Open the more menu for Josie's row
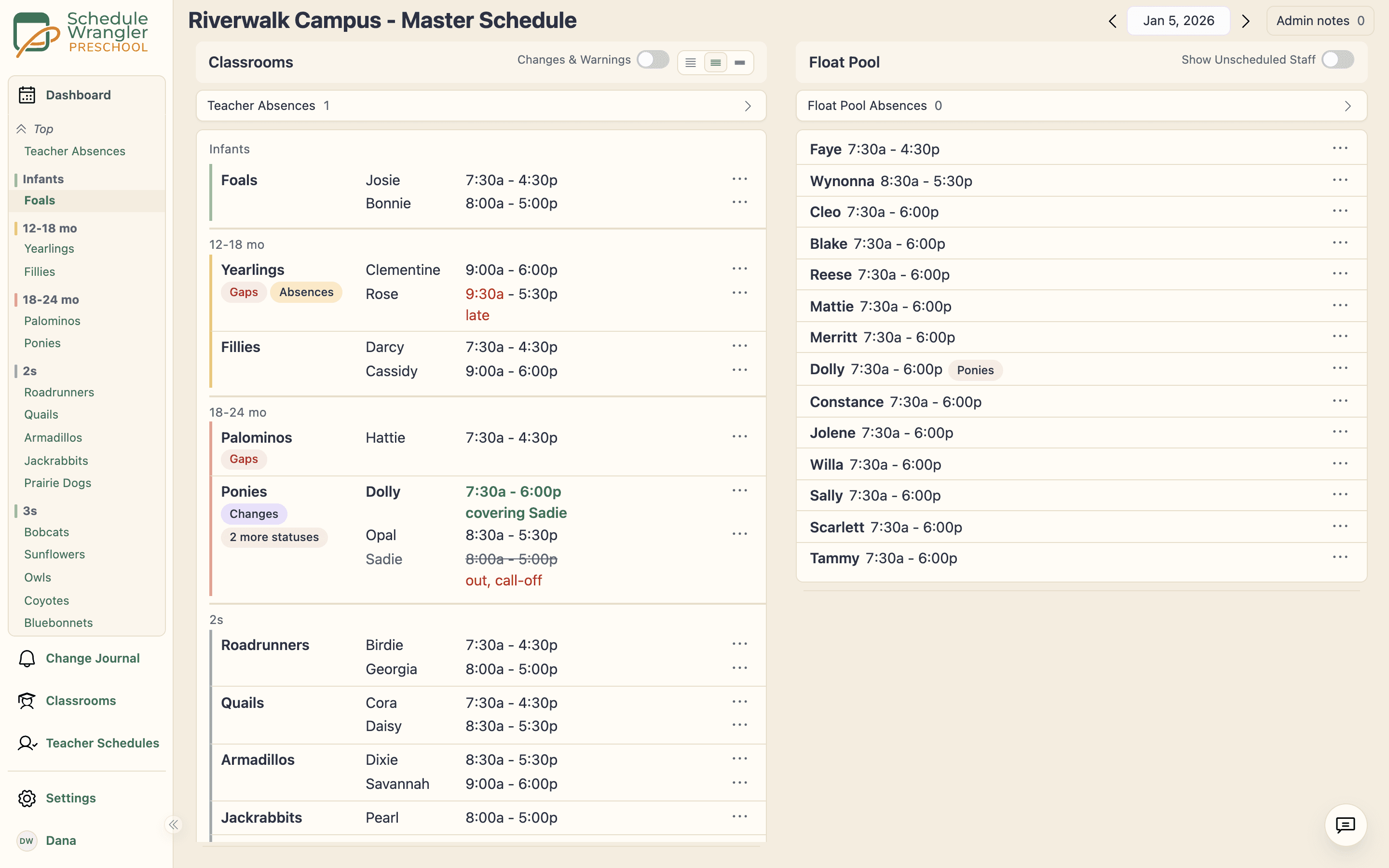 740,179
